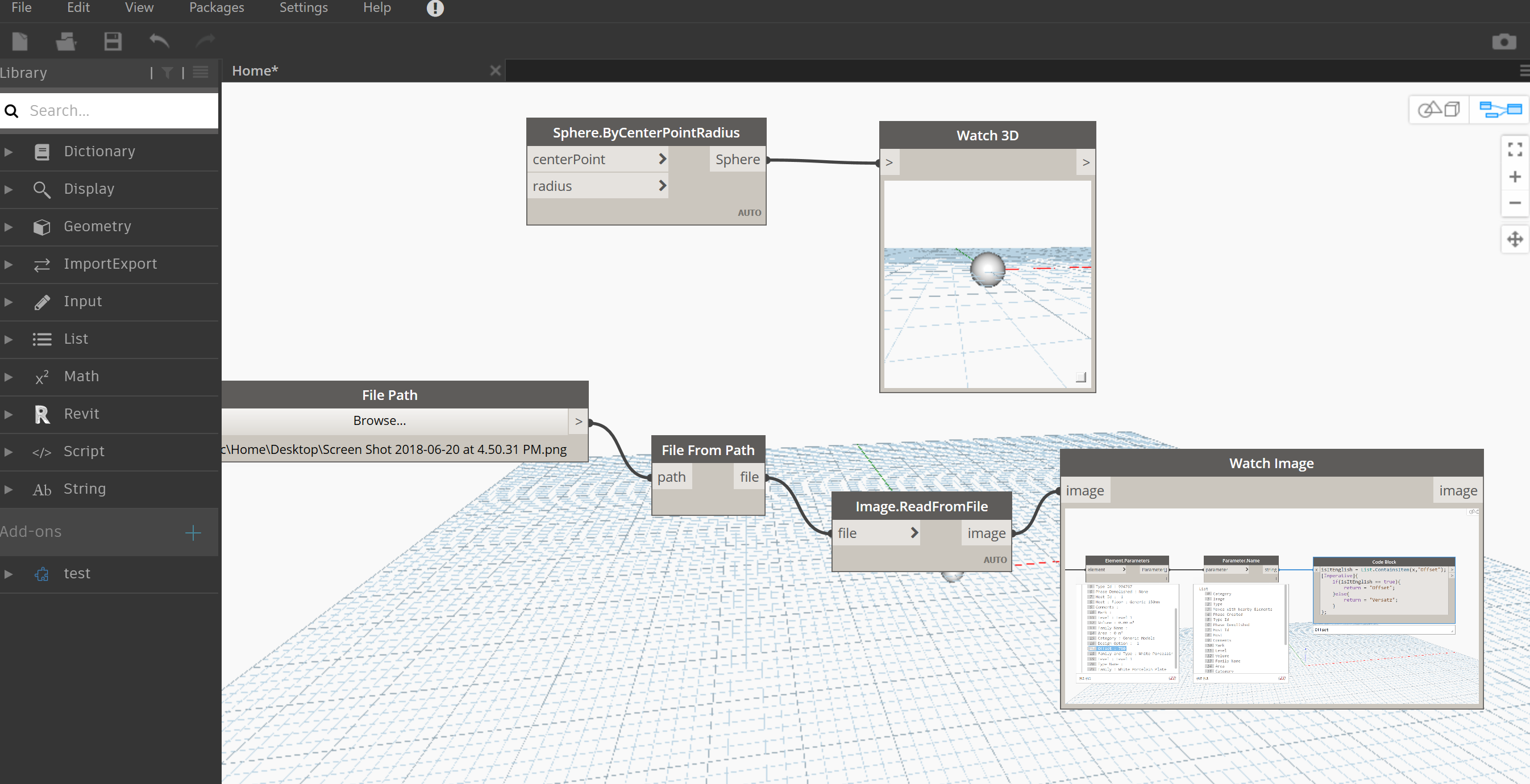Undo the last action
Image resolution: width=1530 pixels, height=784 pixels.
[x=159, y=41]
